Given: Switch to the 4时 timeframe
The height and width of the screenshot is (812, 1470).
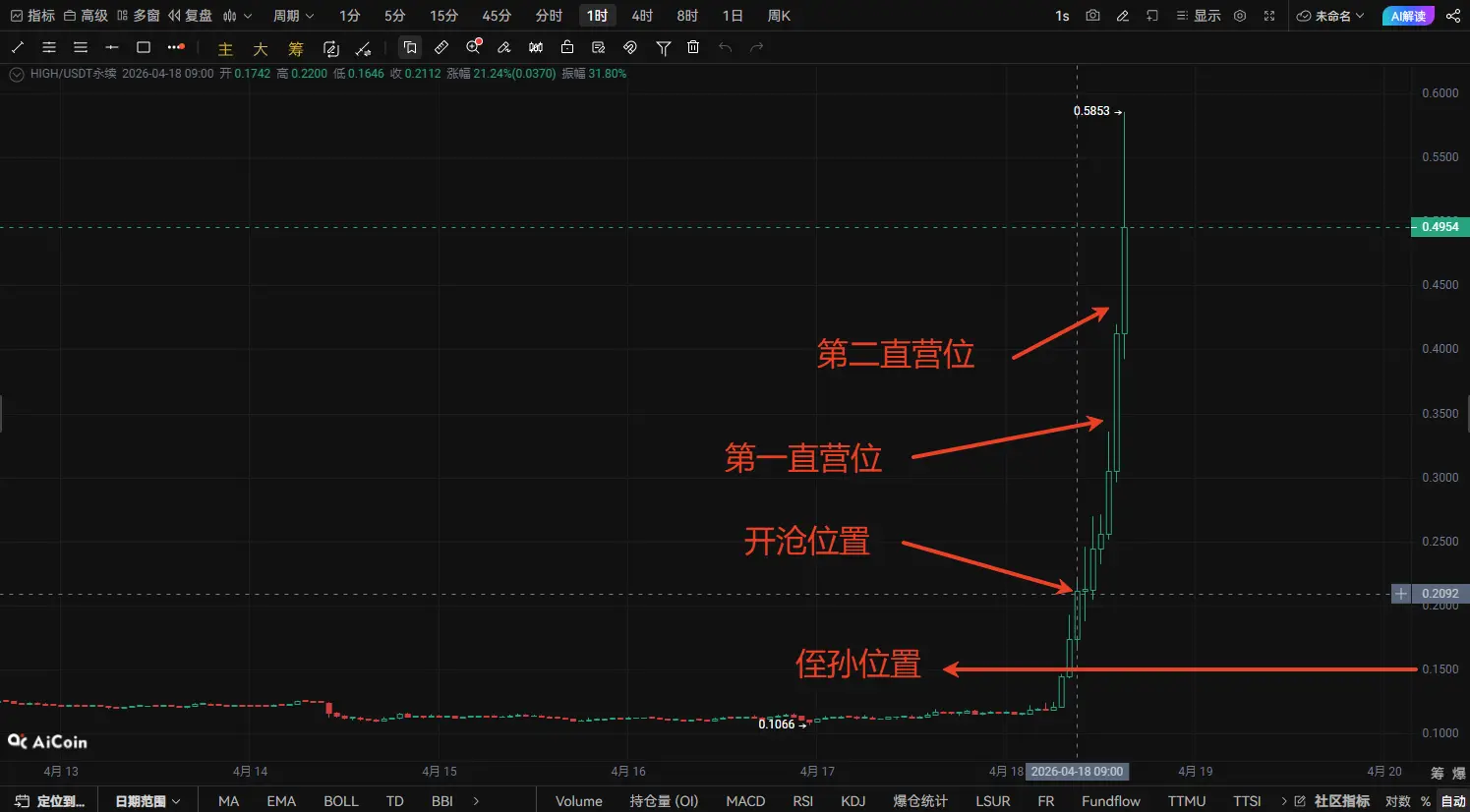Looking at the screenshot, I should pyautogui.click(x=642, y=16).
